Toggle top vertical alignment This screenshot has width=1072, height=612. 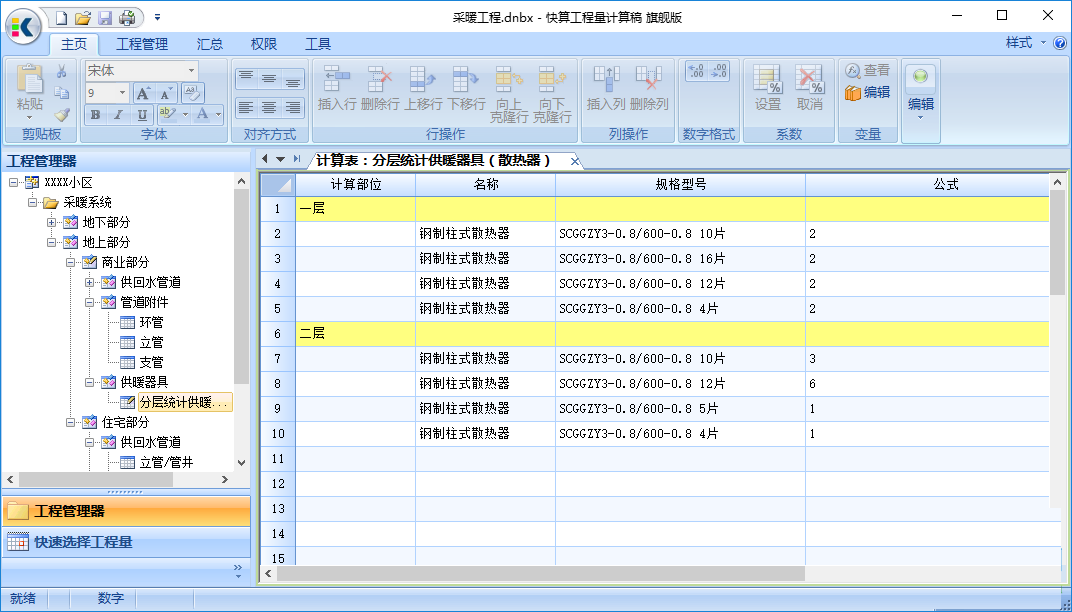click(246, 79)
